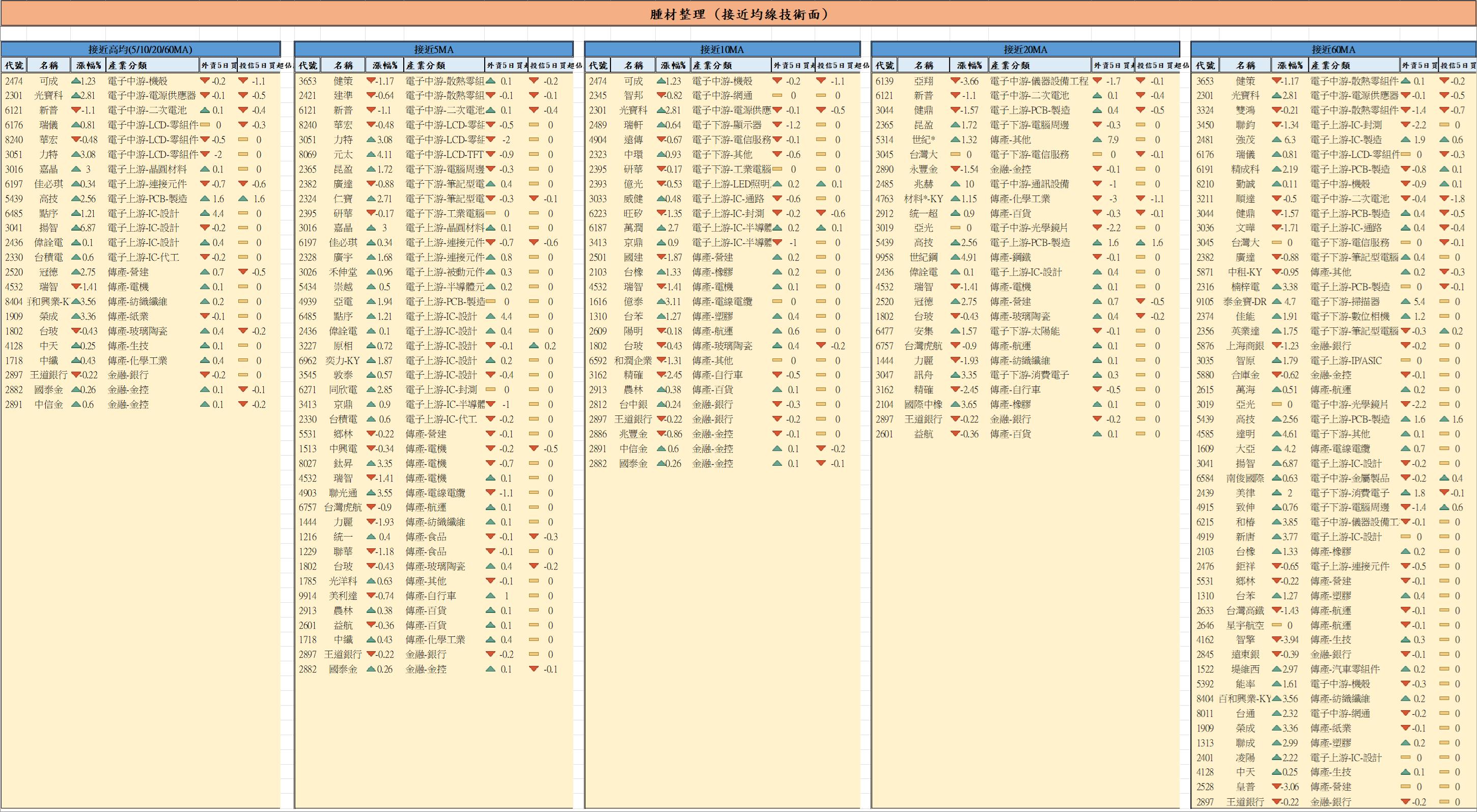
Task: Select stock code cell 6139
Action: coord(884,81)
